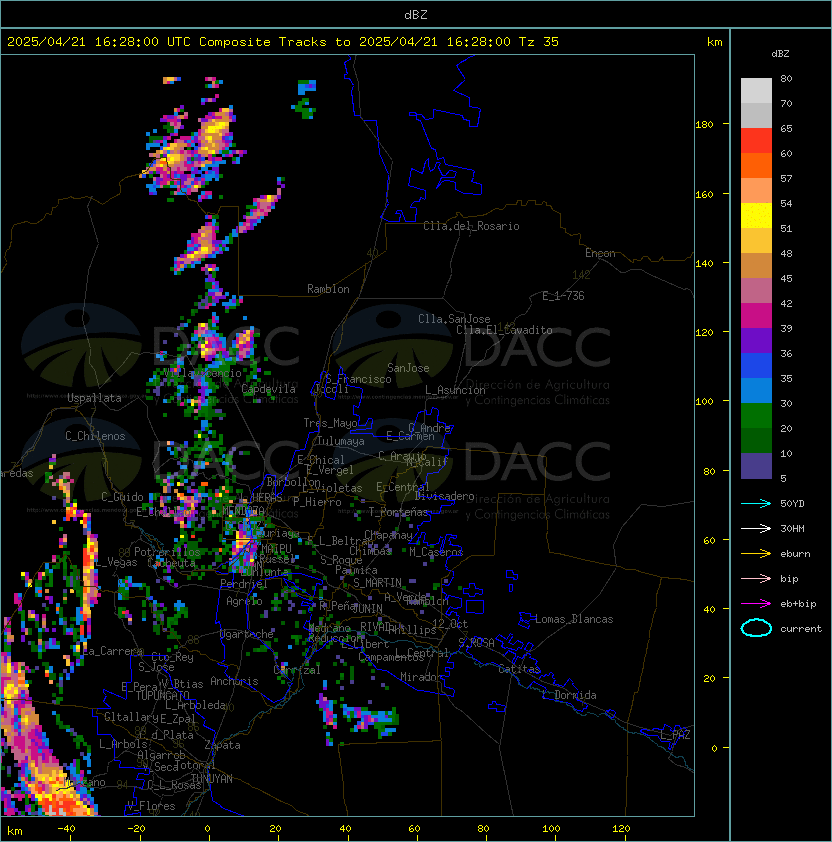
Task: Click the 'Rambion' place label on map
Action: click(328, 289)
